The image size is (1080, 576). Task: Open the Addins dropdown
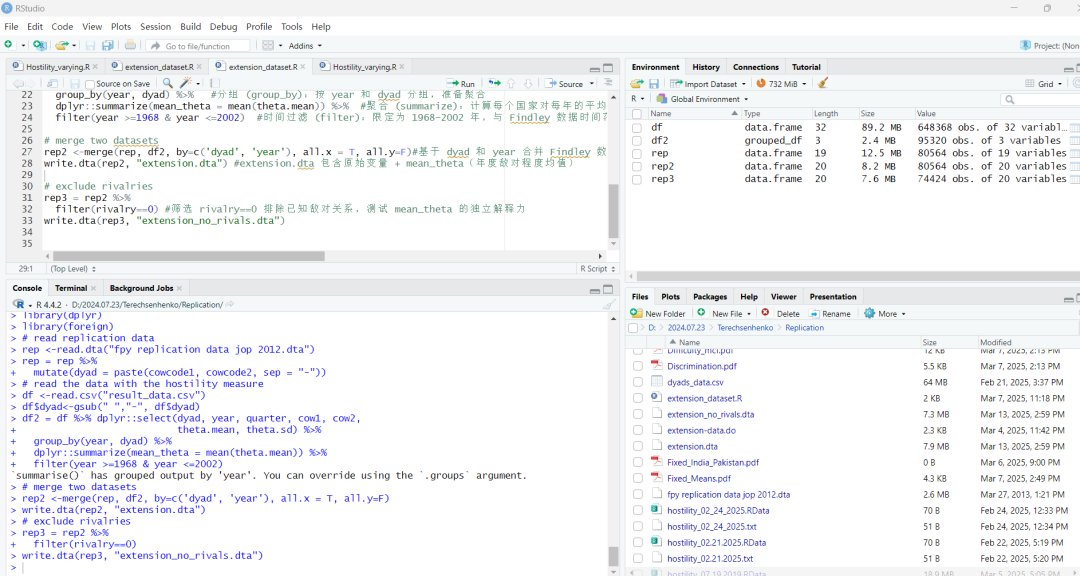click(305, 45)
